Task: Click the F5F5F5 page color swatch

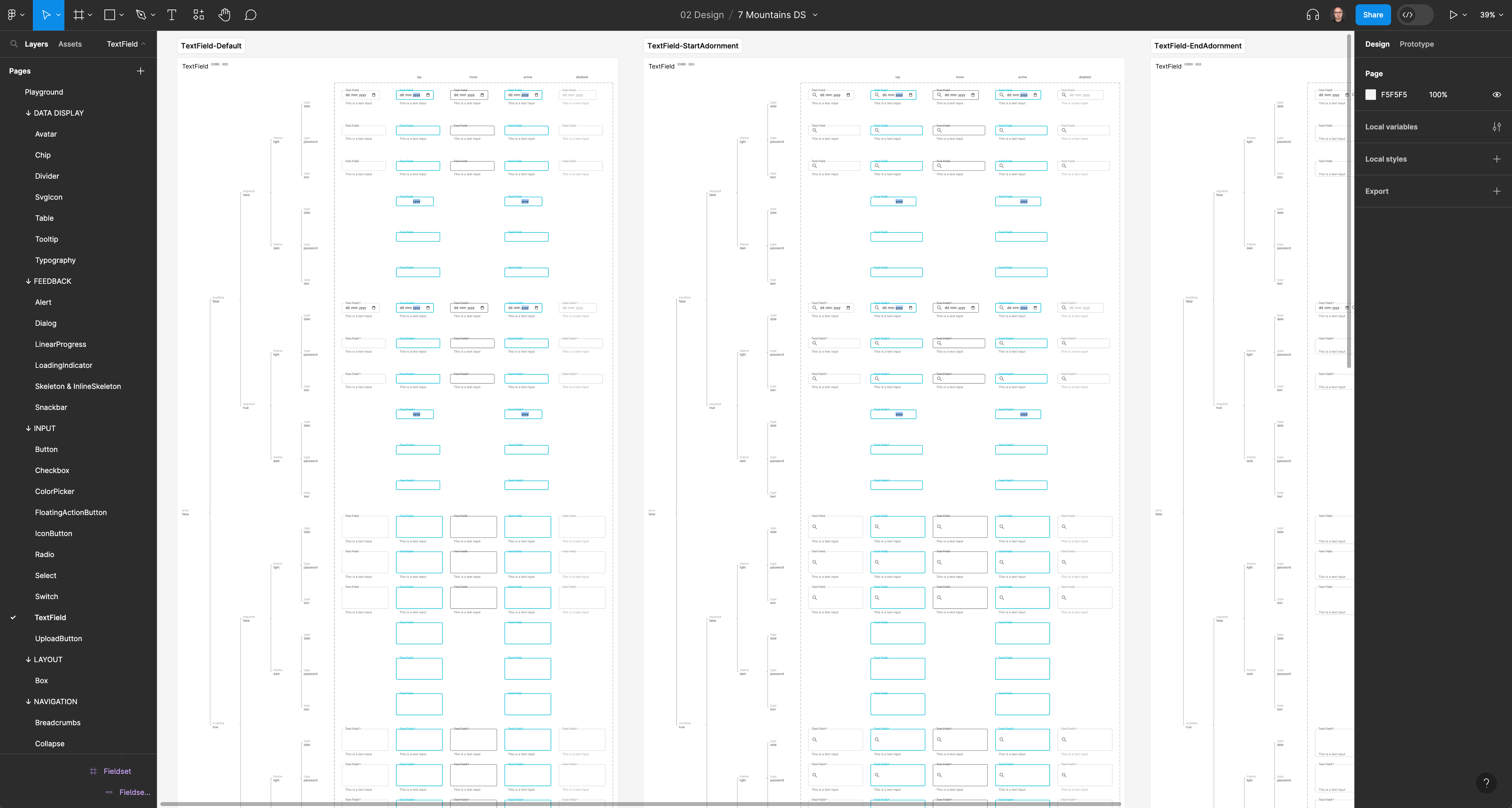Action: pos(1370,95)
